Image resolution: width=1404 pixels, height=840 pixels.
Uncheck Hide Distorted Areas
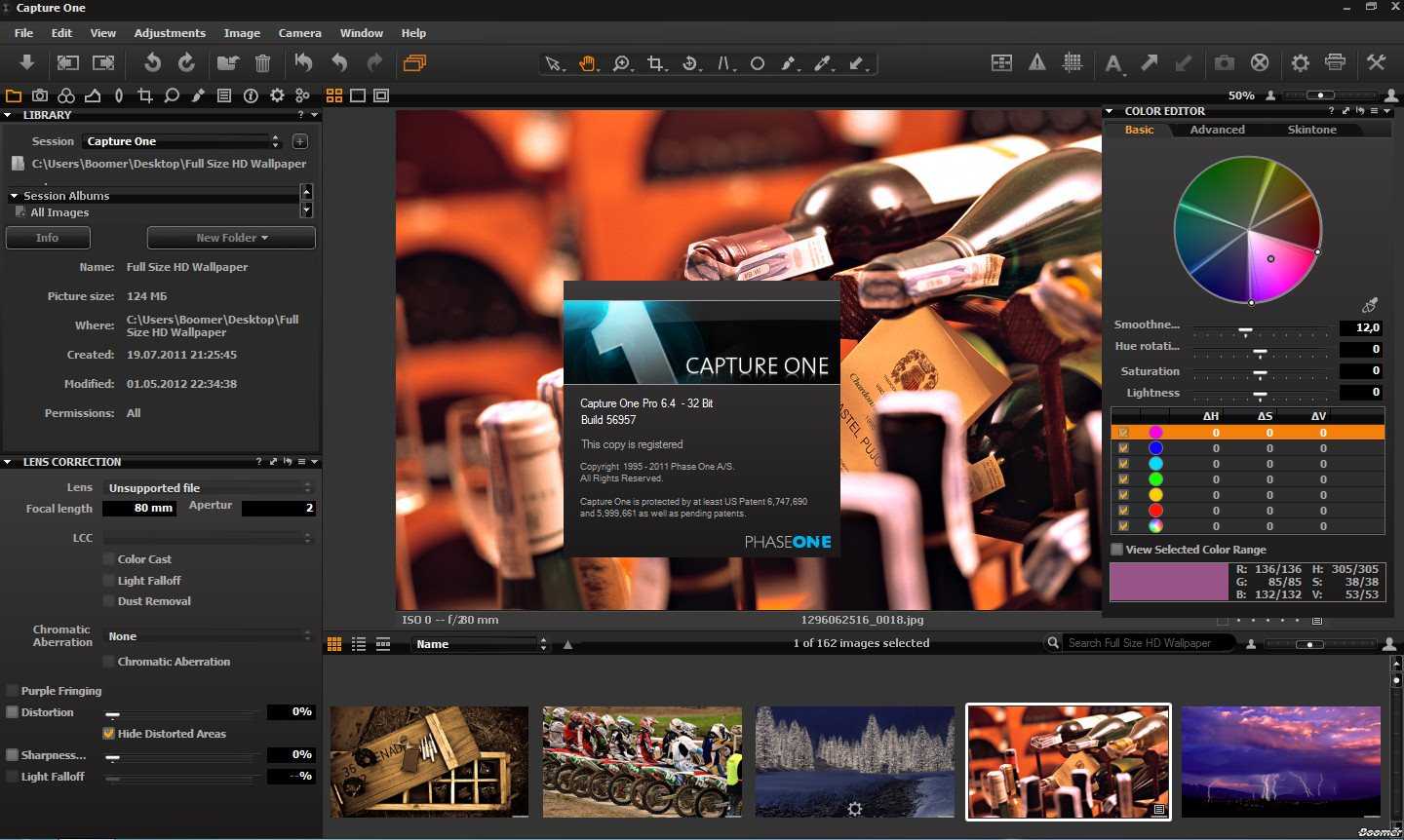109,734
